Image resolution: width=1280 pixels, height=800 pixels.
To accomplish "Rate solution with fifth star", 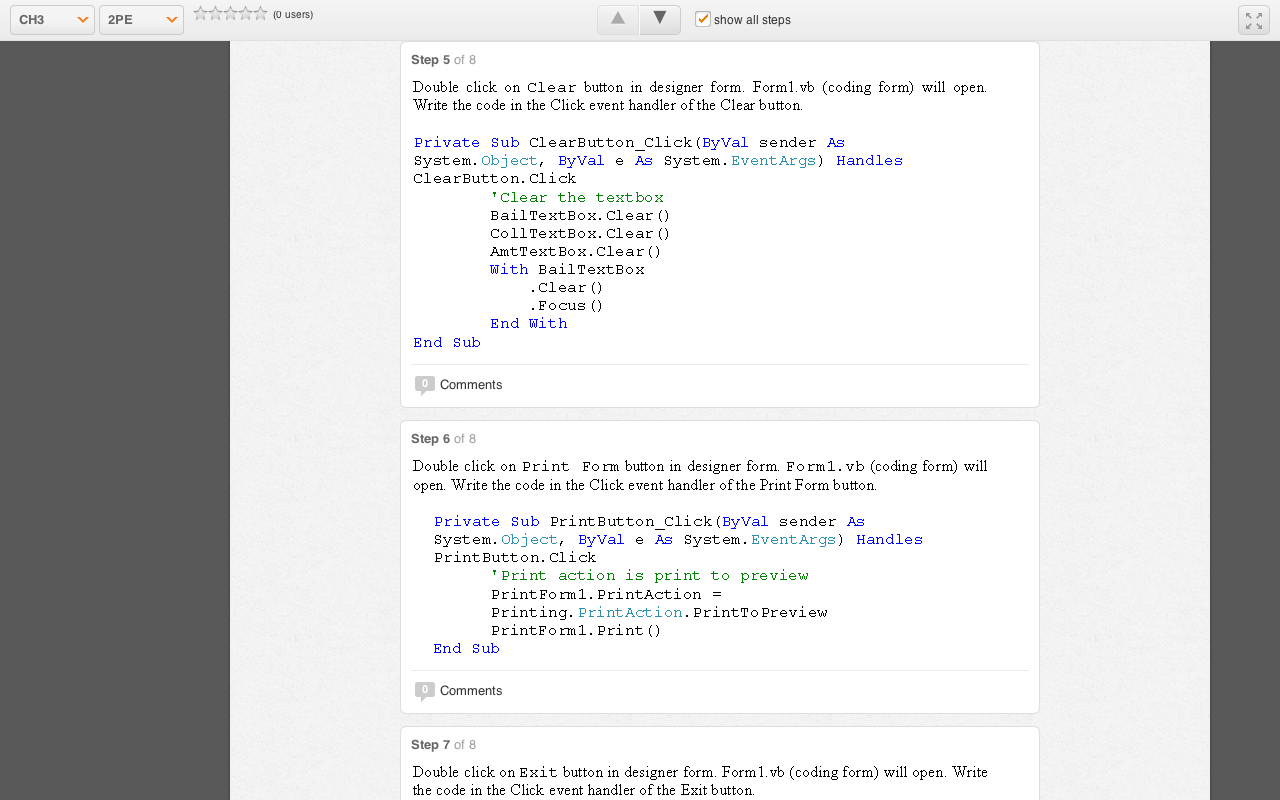I will [x=260, y=13].
